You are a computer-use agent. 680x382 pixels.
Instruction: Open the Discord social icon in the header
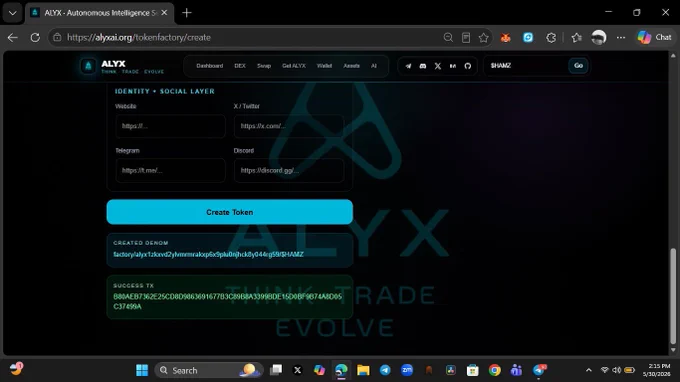(x=423, y=66)
